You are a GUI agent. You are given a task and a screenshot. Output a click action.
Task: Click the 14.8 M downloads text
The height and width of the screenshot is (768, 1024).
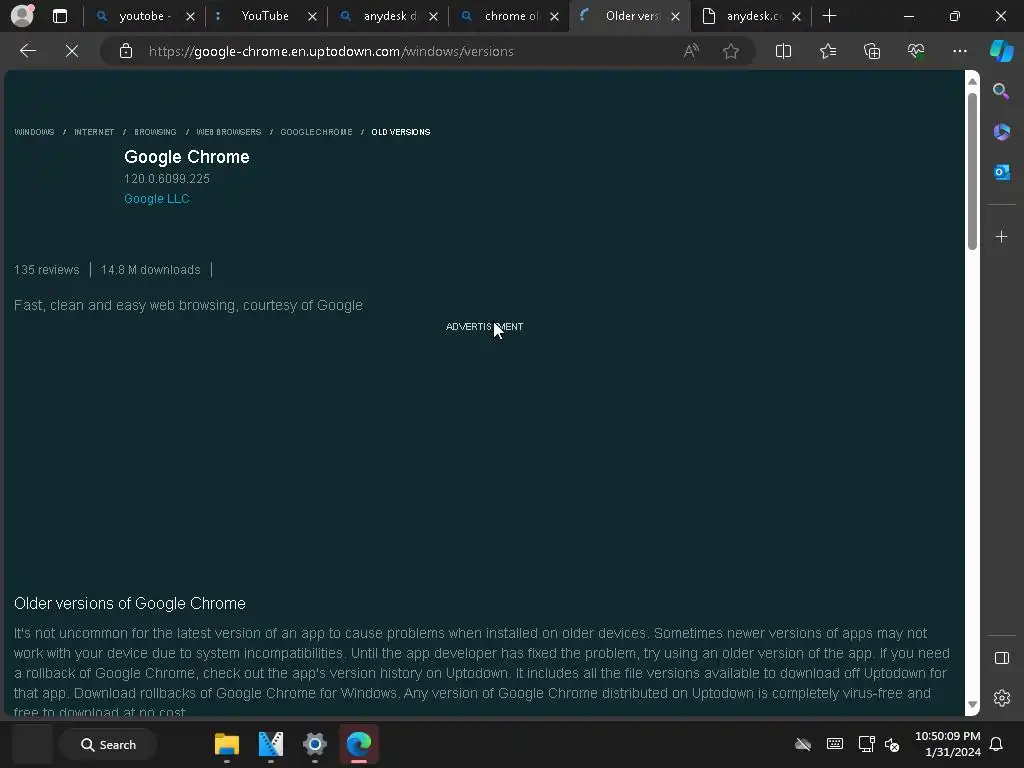pyautogui.click(x=150, y=270)
